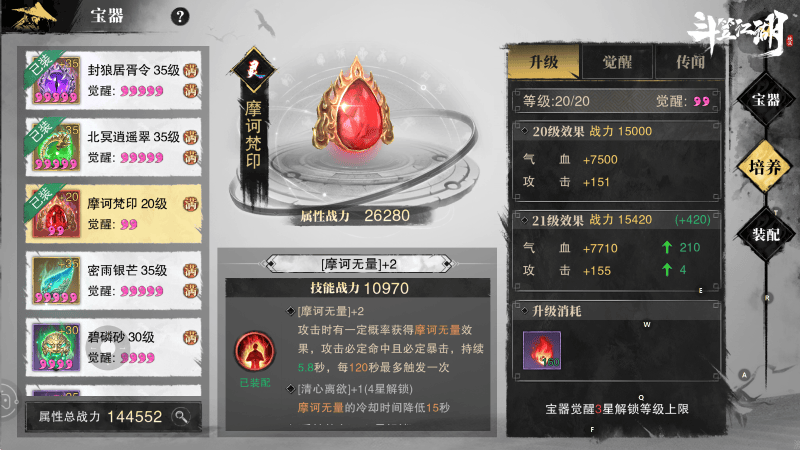Switch to the 传闻 tab

(x=690, y=62)
